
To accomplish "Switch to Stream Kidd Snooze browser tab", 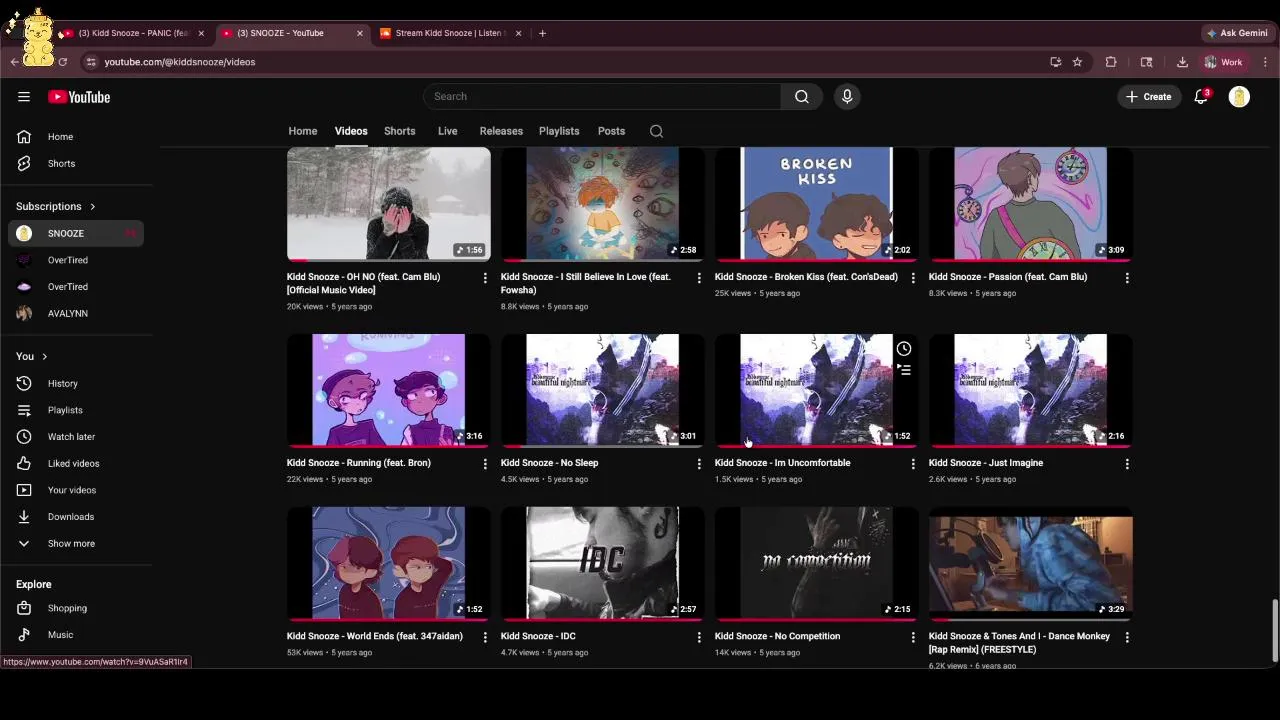I will point(450,33).
